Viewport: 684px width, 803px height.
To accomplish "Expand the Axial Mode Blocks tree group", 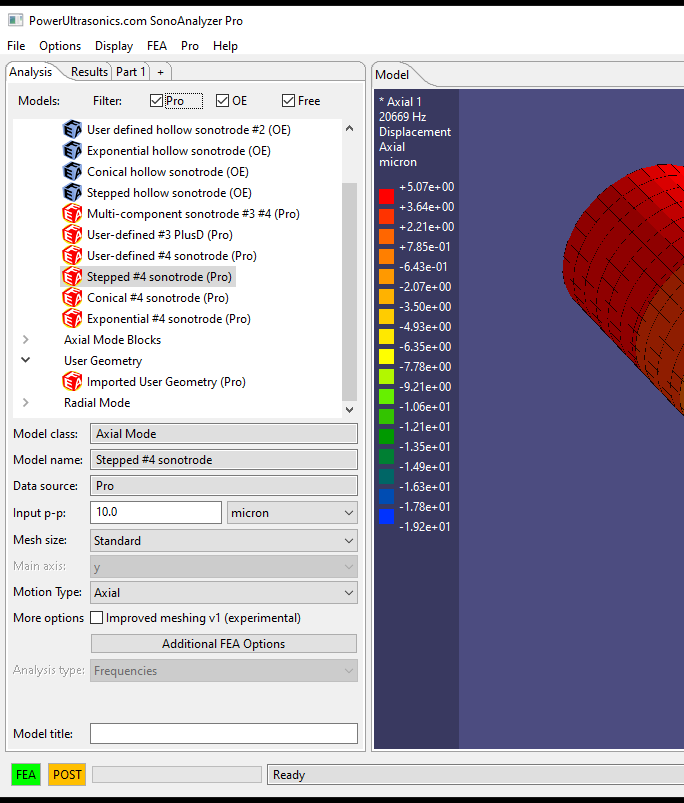I will click(26, 340).
